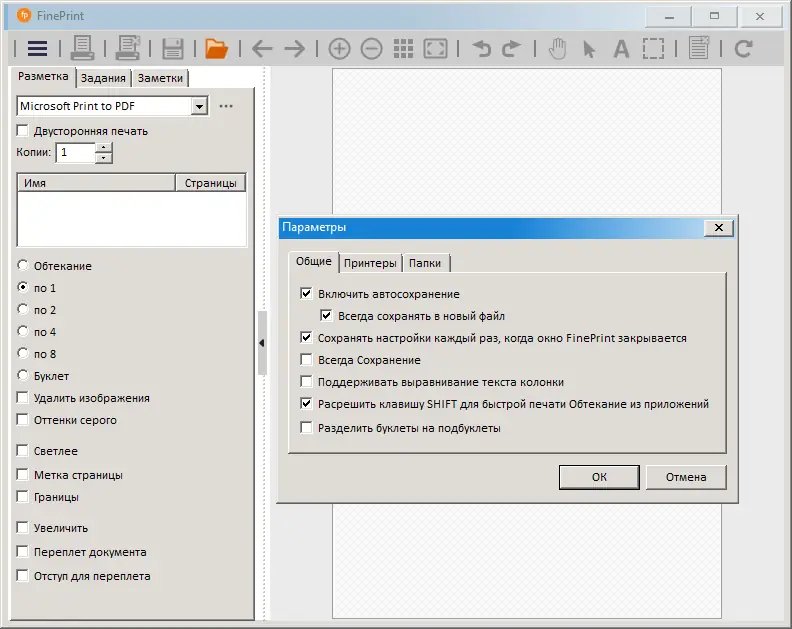Click the Страницы column header
The image size is (792, 629).
click(211, 183)
